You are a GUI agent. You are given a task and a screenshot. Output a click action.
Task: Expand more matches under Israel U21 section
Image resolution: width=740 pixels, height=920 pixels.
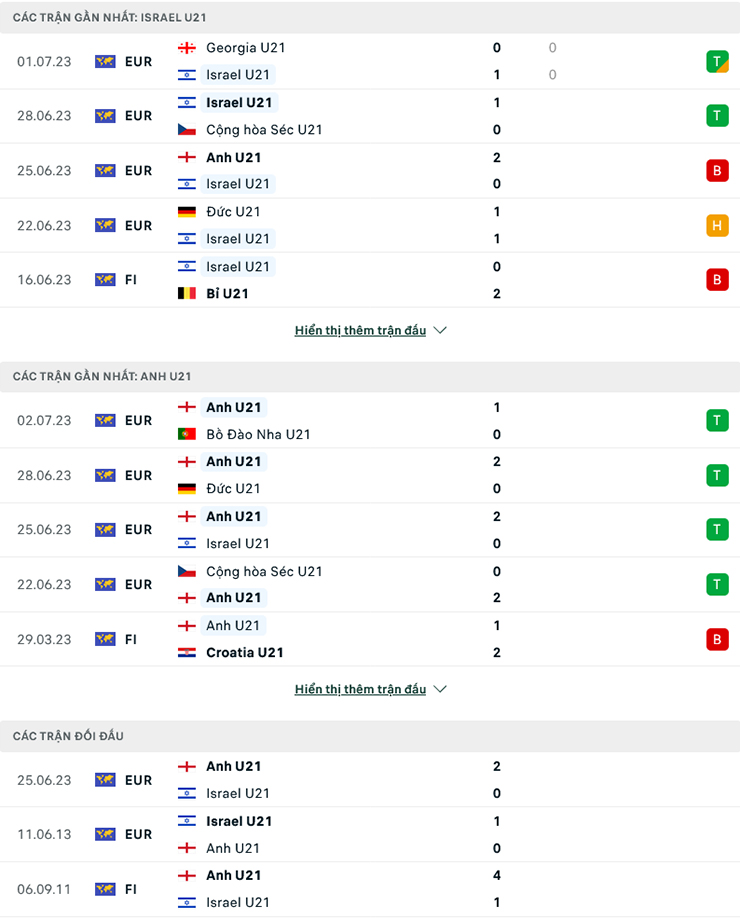[x=360, y=330]
